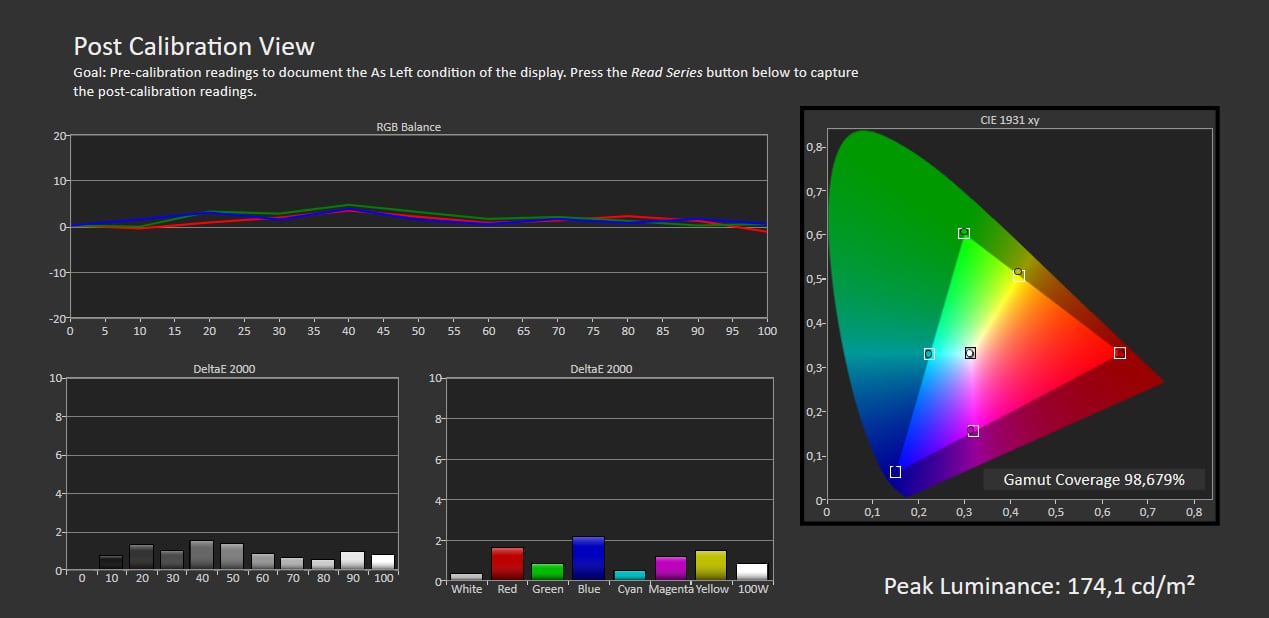The image size is (1269, 618).
Task: Click the Gamut Coverage 98,679% label
Action: (1093, 480)
